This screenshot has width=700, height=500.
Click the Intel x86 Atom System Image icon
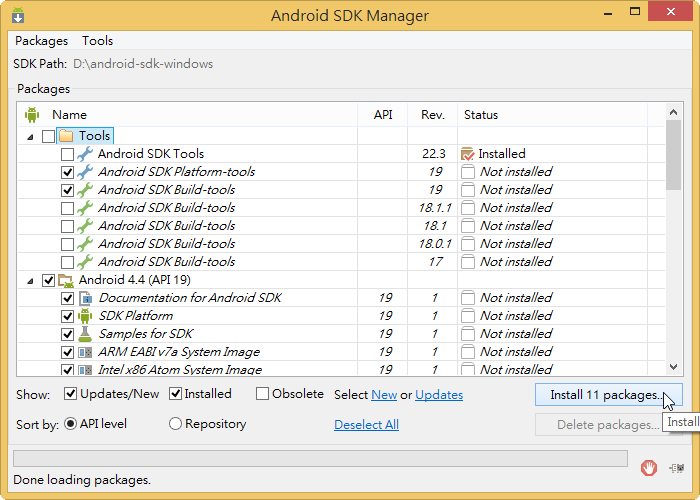point(85,370)
